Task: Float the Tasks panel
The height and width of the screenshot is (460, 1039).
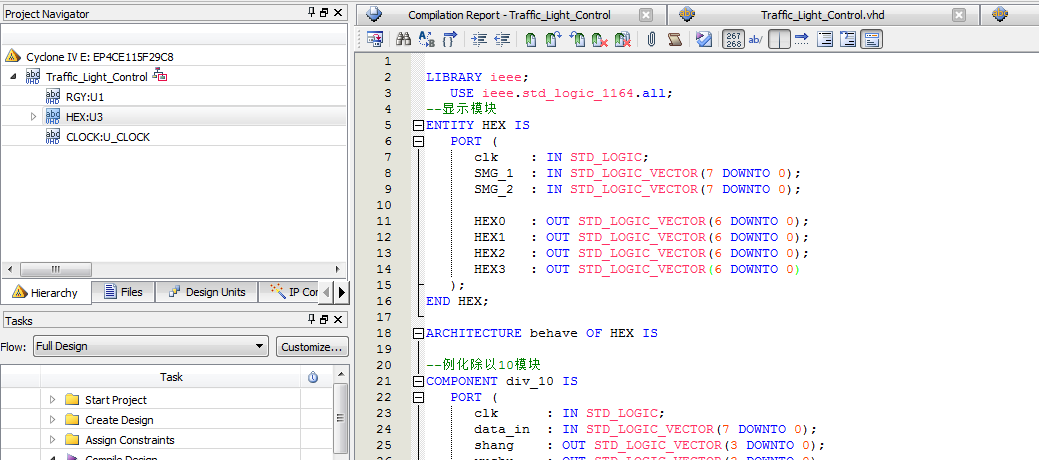Action: (x=324, y=320)
